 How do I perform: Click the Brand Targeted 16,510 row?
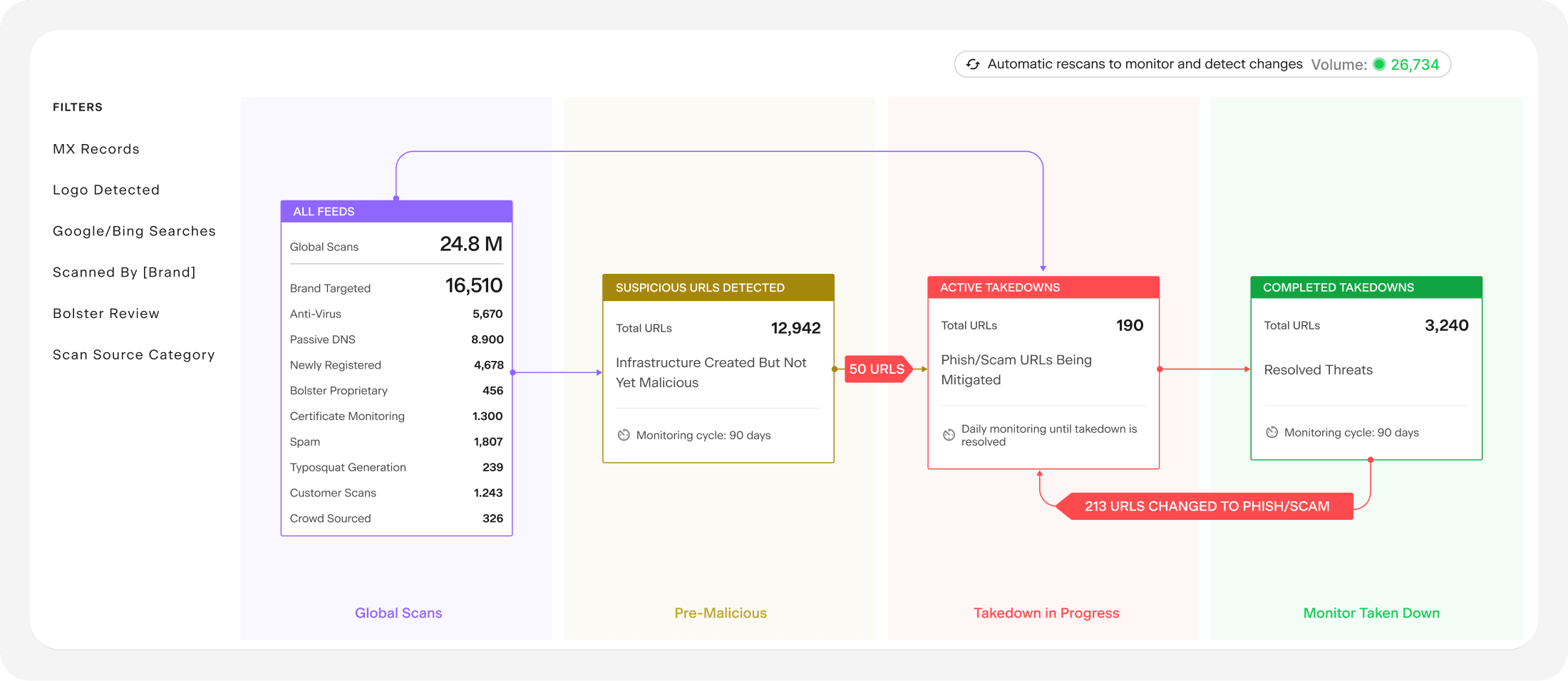coord(396,286)
